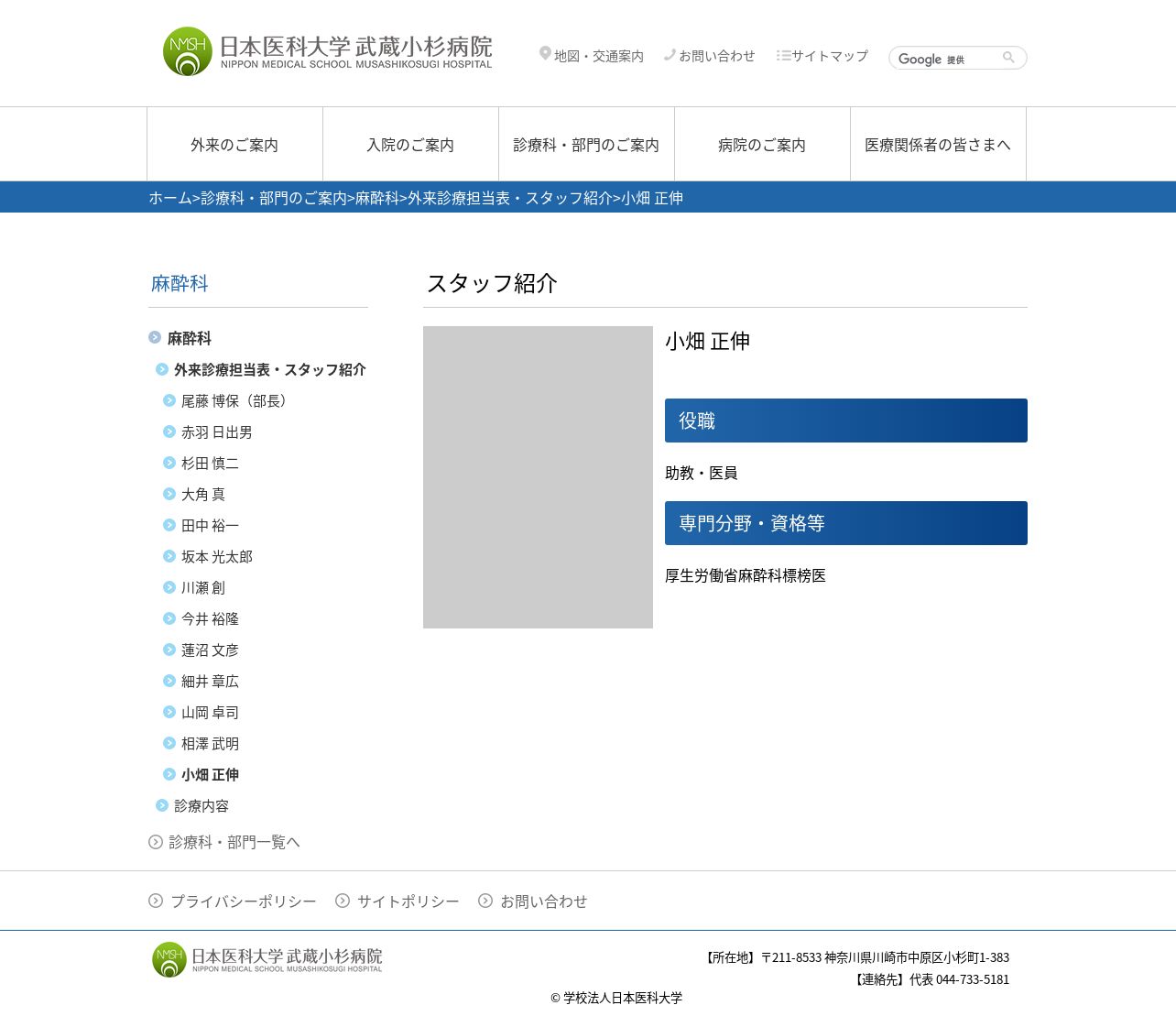Open 地図・交通案内 link in header
Screen dimensions: 1176x1016
(x=599, y=56)
